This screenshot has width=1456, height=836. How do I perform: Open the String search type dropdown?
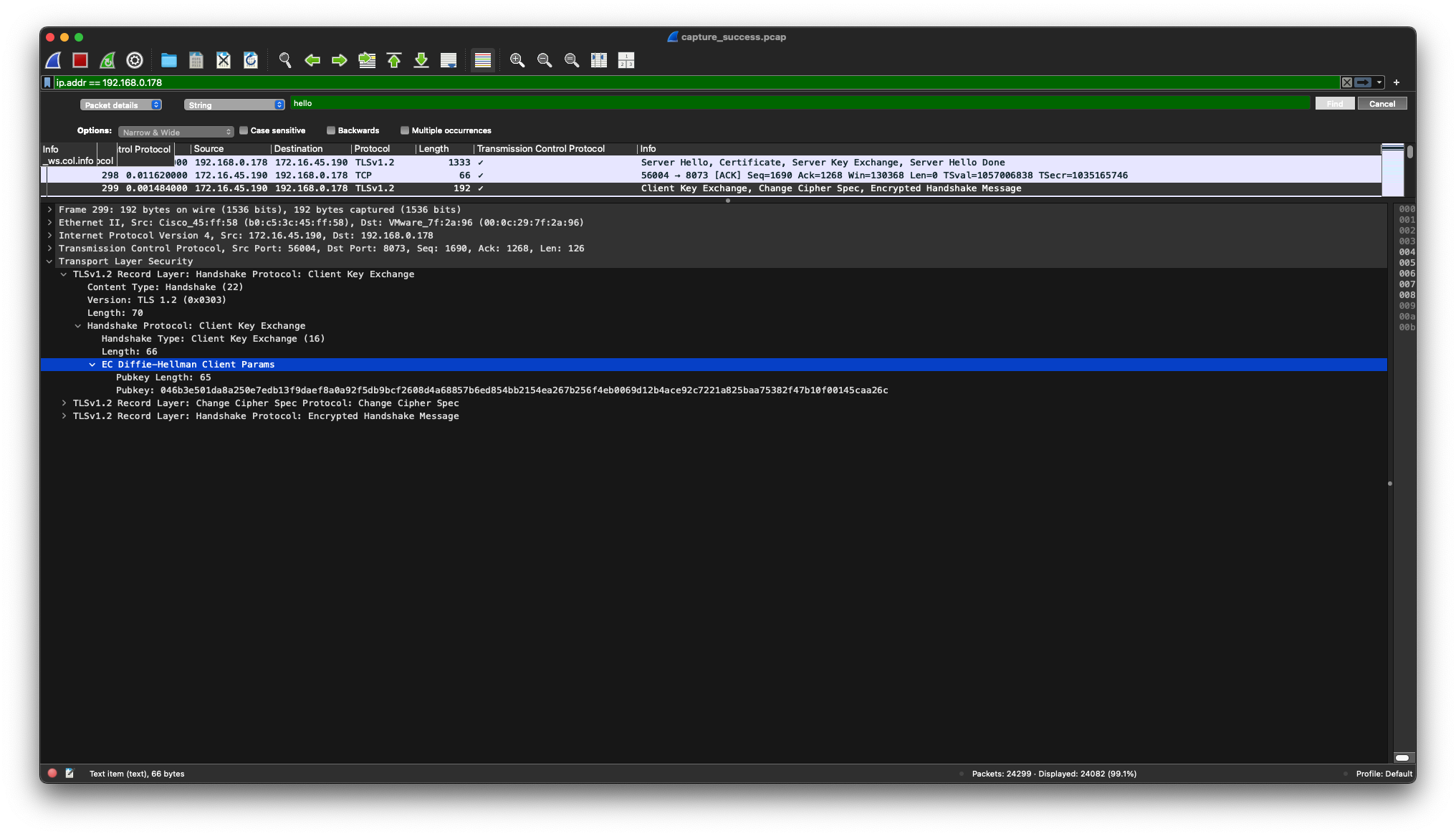point(234,105)
